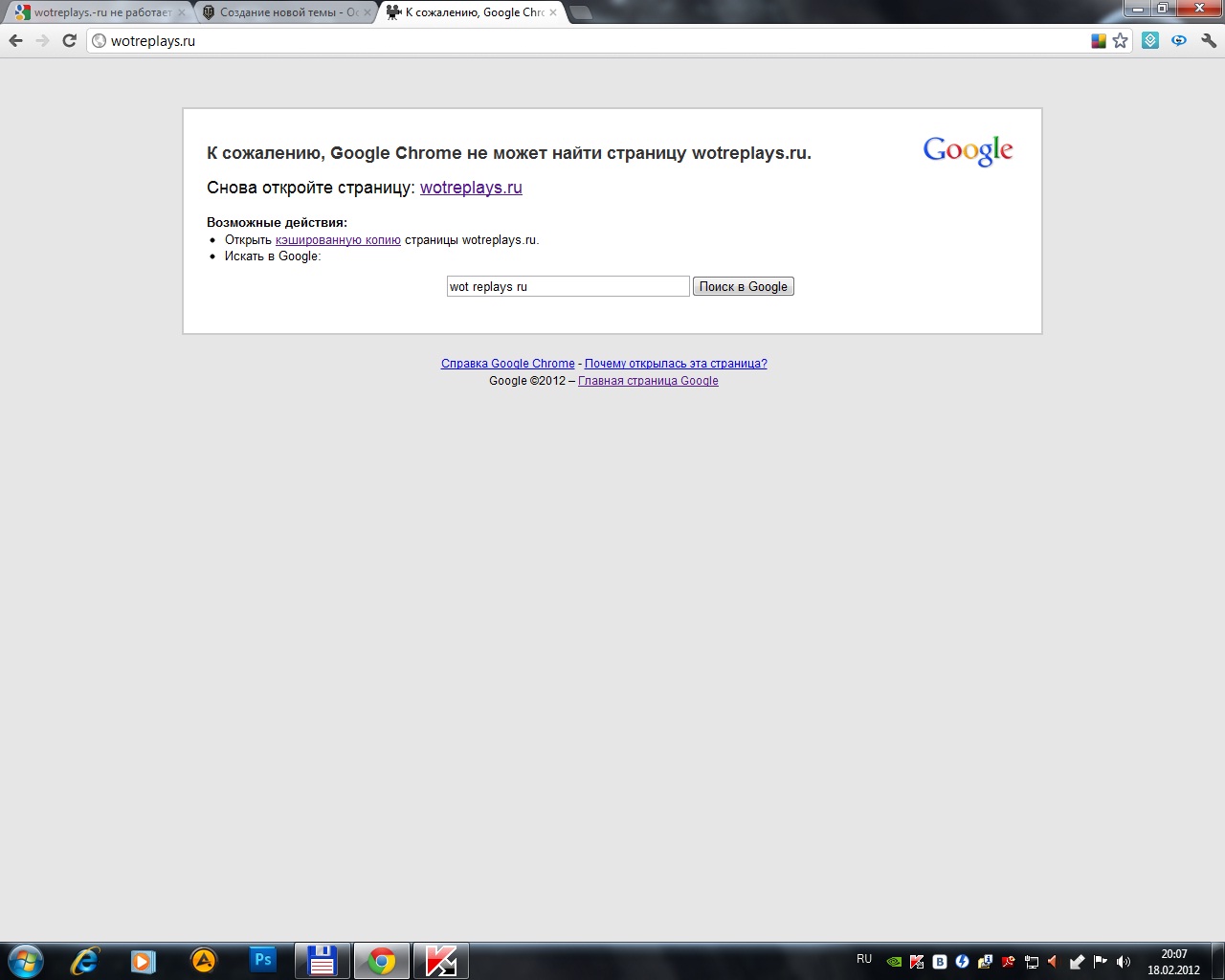
Task: Click the 'Поиск в Google' button
Action: pos(744,286)
